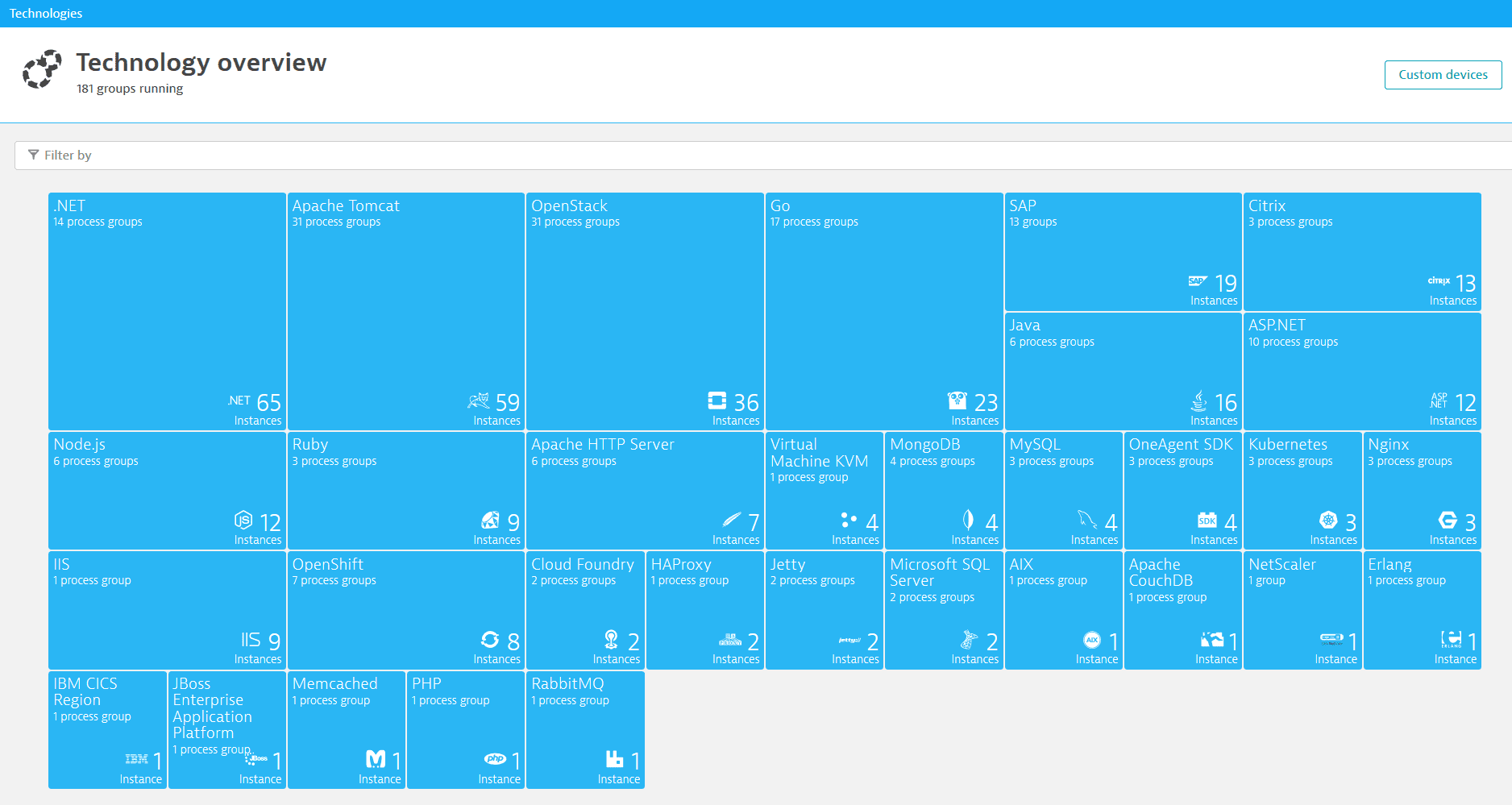Click the Jetty logo icon
1512x805 pixels.
[849, 641]
